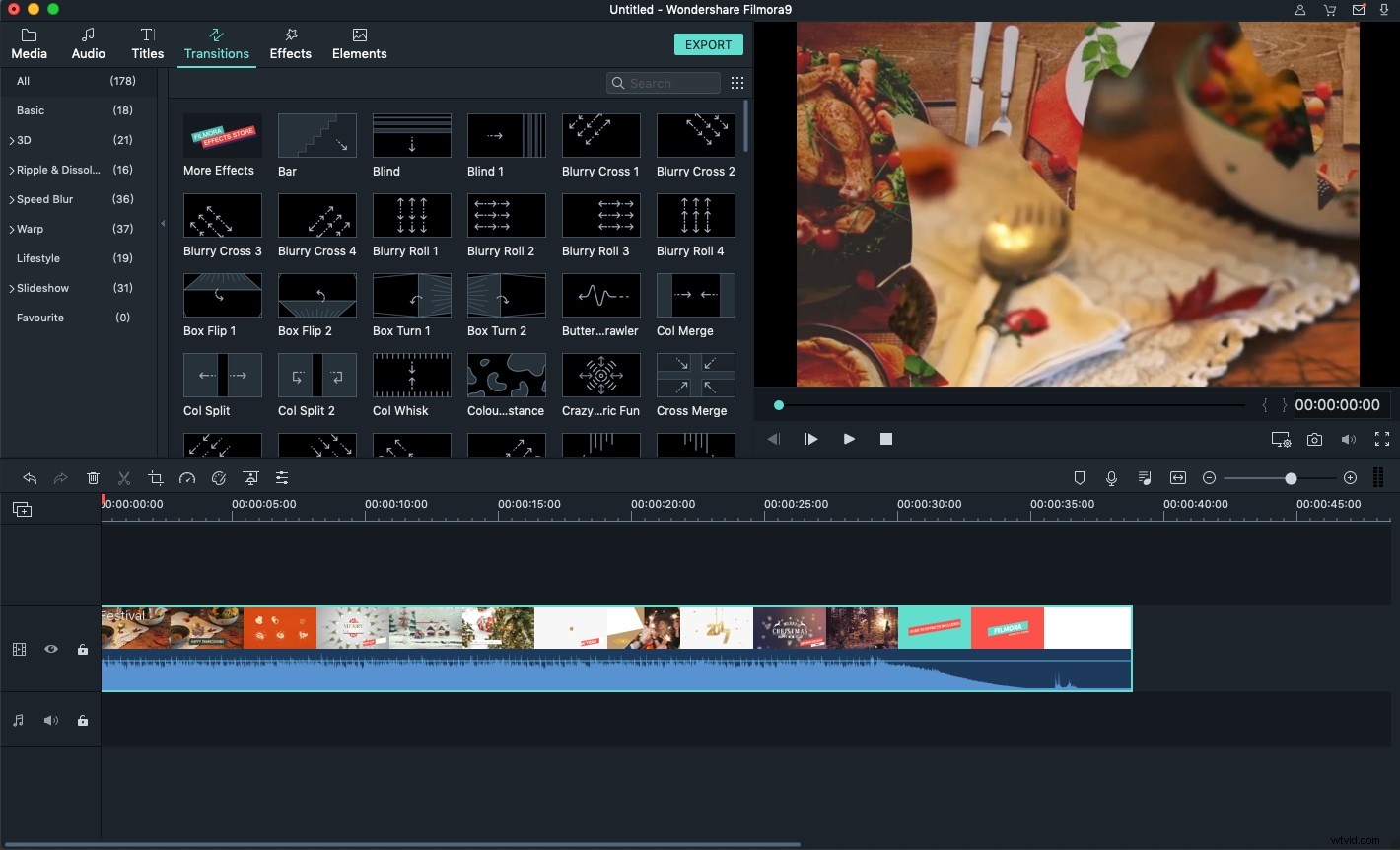Screen dimensions: 1400x850
Task: Select the Blurry Cross 1 transition
Action: tap(600, 135)
